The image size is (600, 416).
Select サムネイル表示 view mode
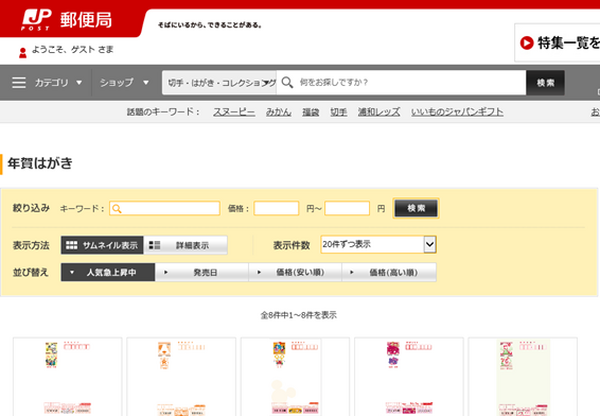point(102,245)
